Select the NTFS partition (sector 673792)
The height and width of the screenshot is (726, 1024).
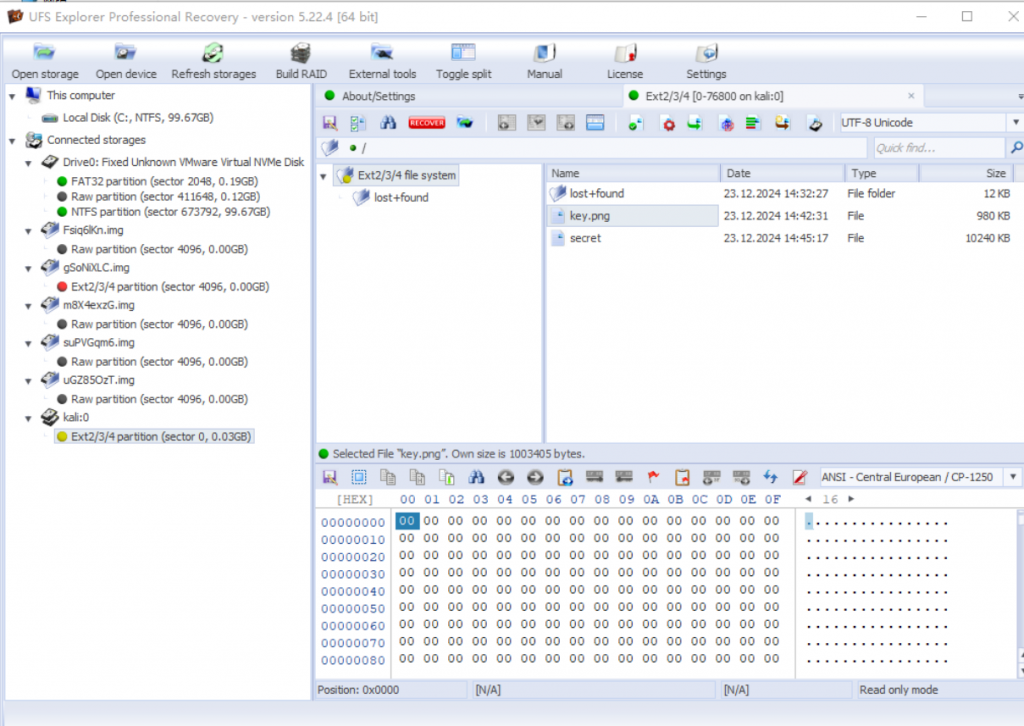(170, 212)
